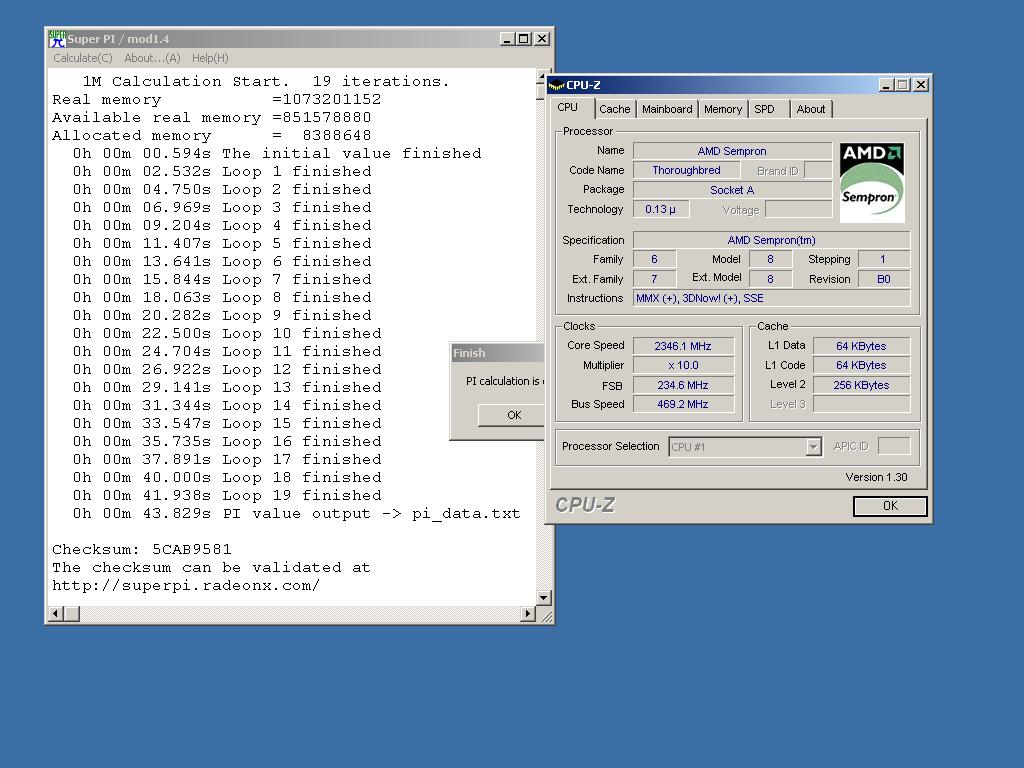Click the Finish dialog title bar
Viewport: 1024px width, 768px height.
click(498, 353)
